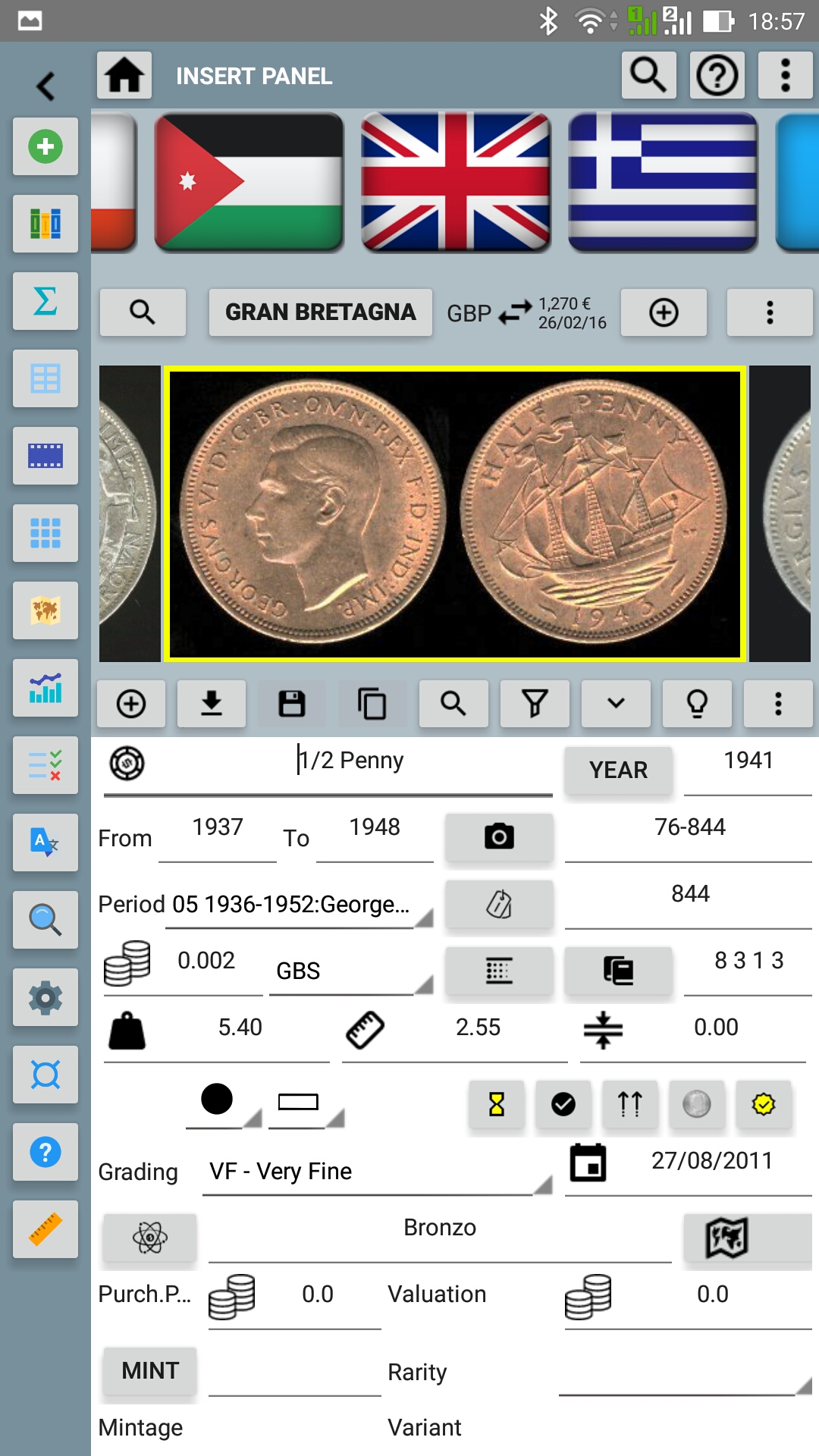Open settings gear in sidebar
Image resolution: width=819 pixels, height=1456 pixels.
(45, 997)
